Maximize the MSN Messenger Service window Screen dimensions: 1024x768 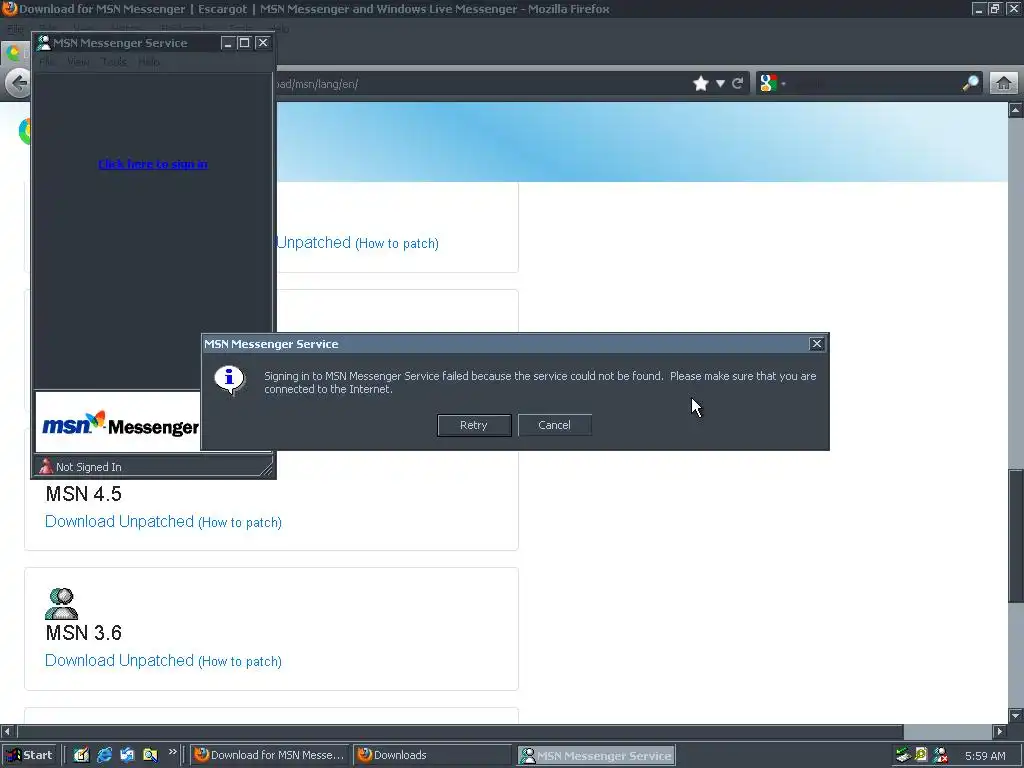coord(244,43)
